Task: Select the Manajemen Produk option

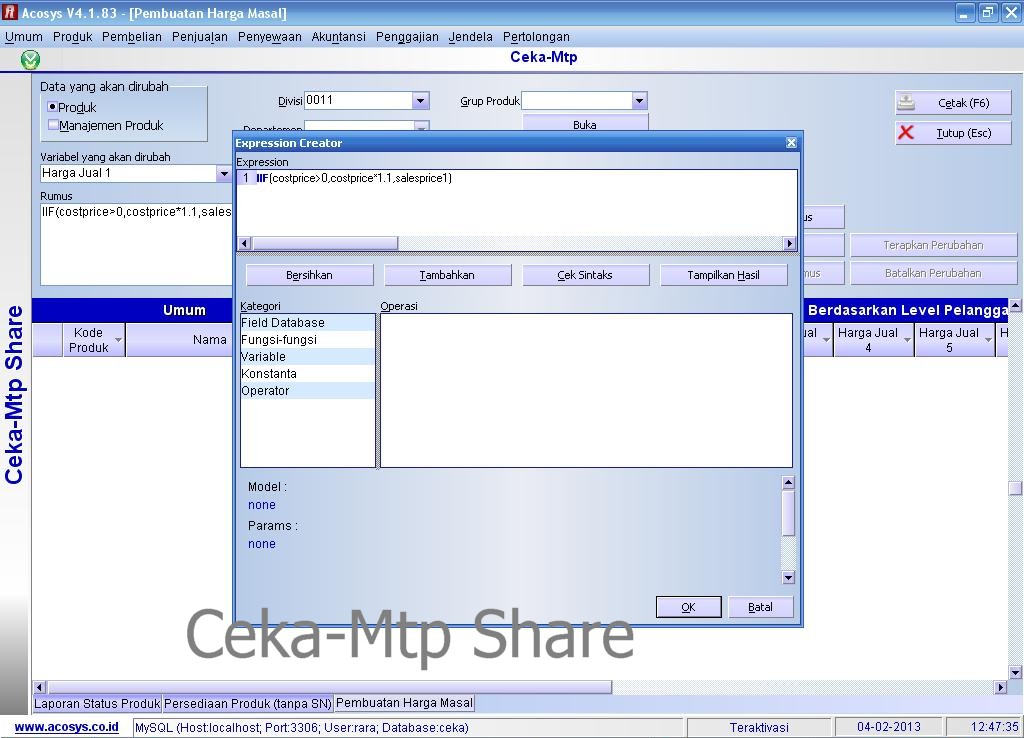Action: (x=52, y=125)
